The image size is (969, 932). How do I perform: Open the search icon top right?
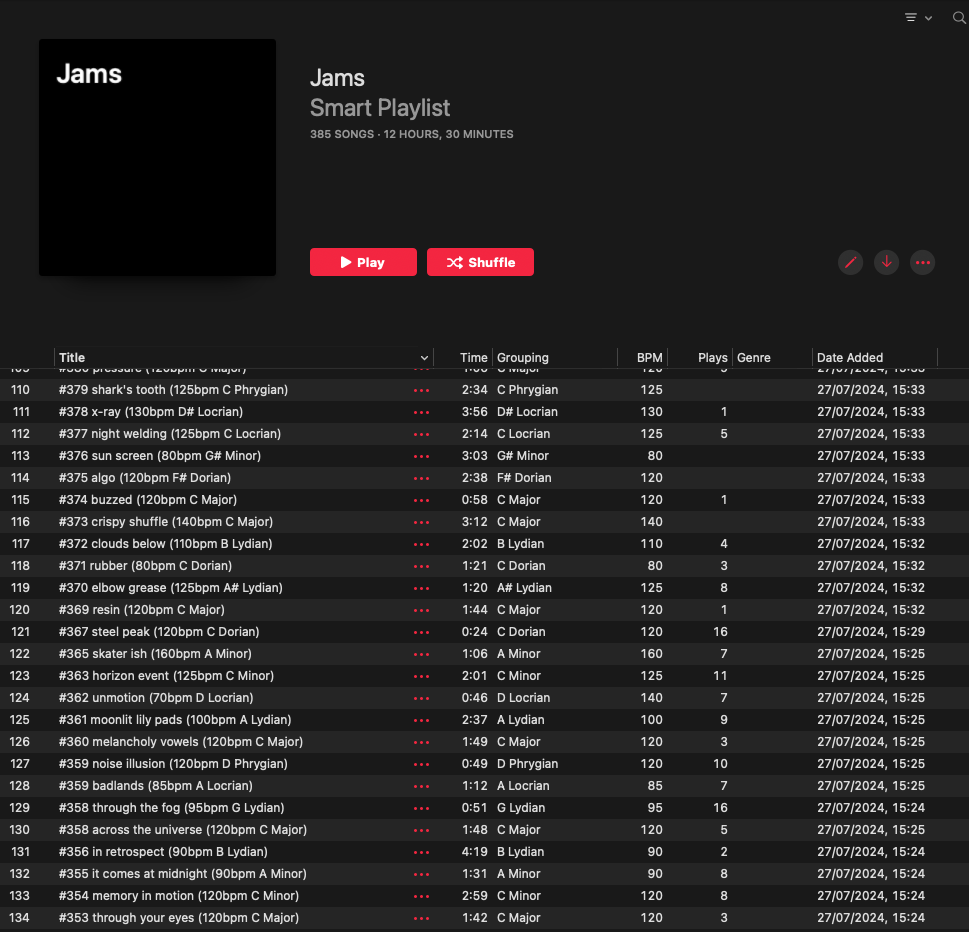click(957, 17)
